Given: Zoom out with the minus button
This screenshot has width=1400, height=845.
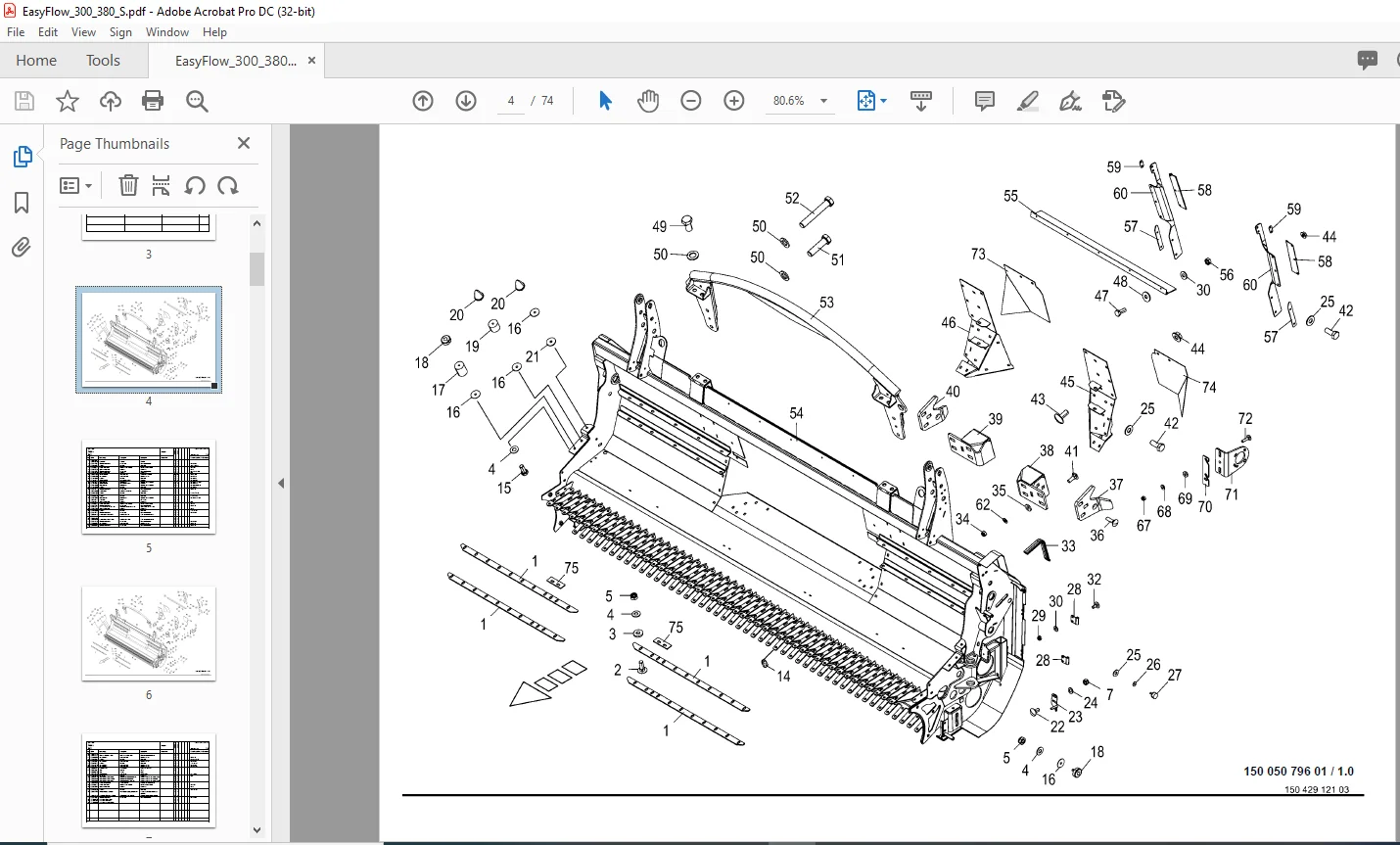Looking at the screenshot, I should point(691,101).
